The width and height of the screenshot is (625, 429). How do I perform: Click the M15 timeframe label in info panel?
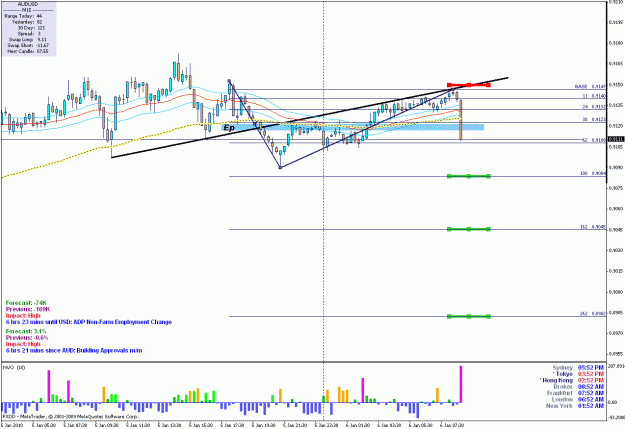tap(28, 10)
